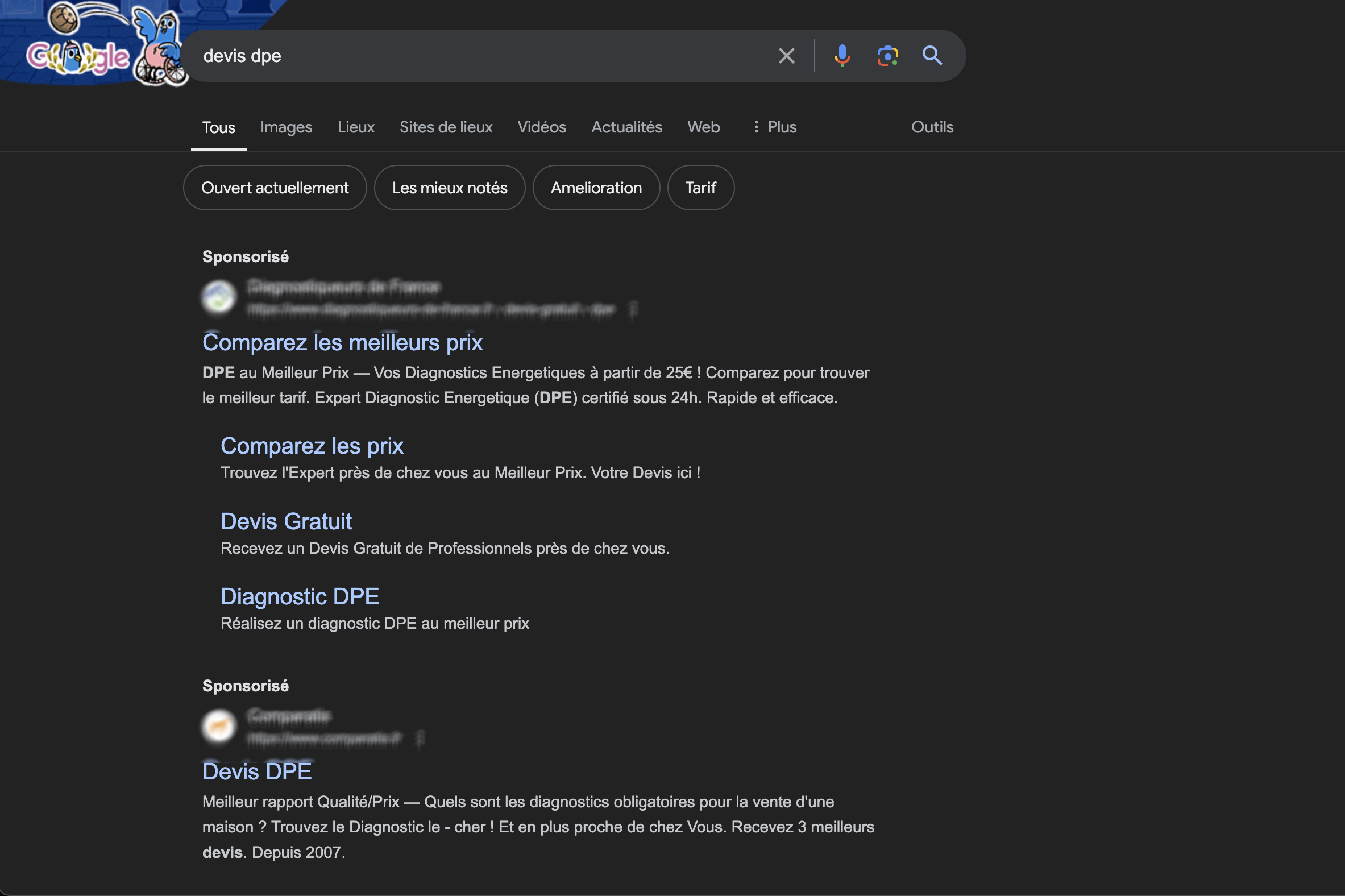Open three-dot menu of first sponsored result
Screen dimensions: 1345x896
click(633, 309)
